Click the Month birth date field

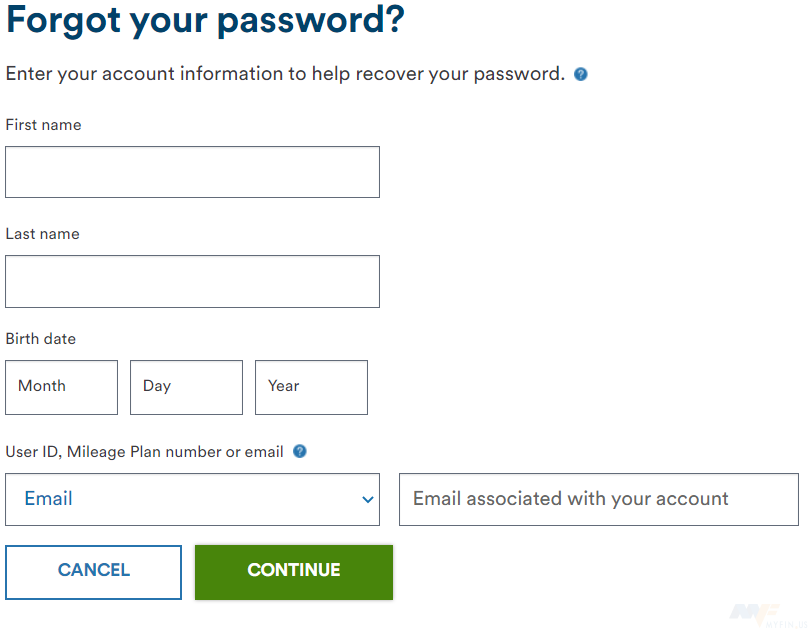(61, 387)
